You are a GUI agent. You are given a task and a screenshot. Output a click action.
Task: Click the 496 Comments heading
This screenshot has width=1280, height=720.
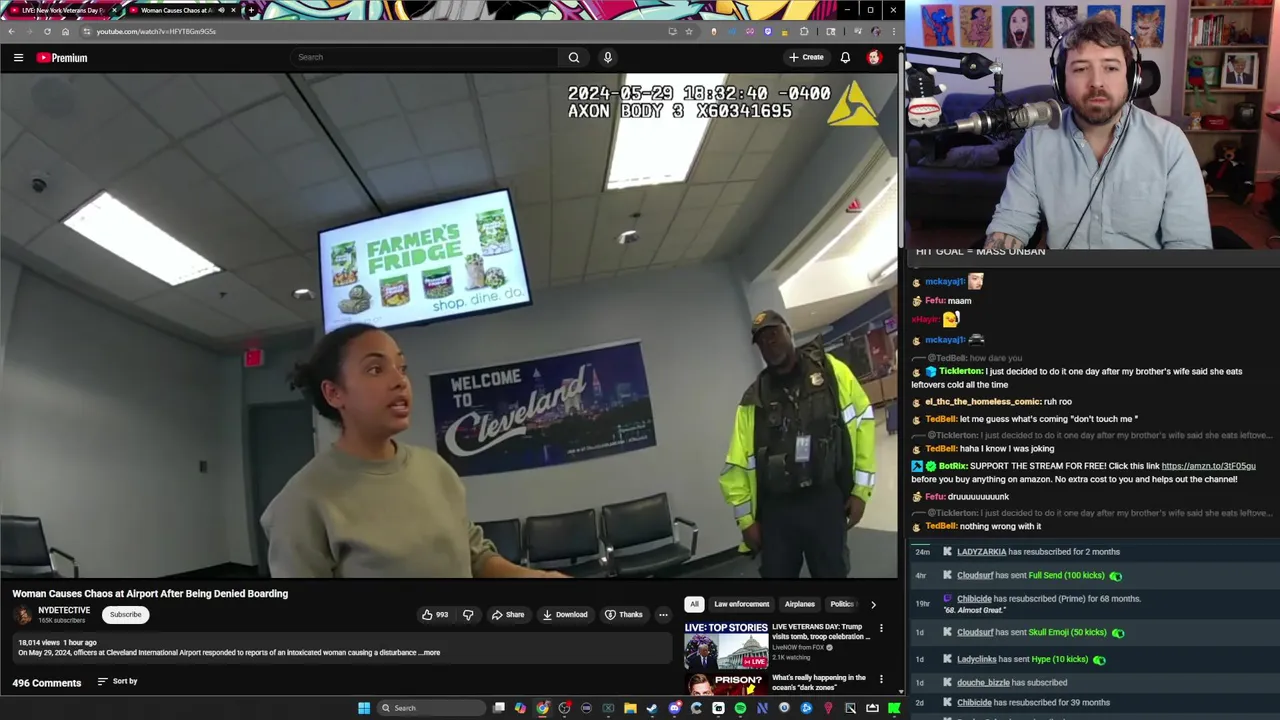(47, 683)
